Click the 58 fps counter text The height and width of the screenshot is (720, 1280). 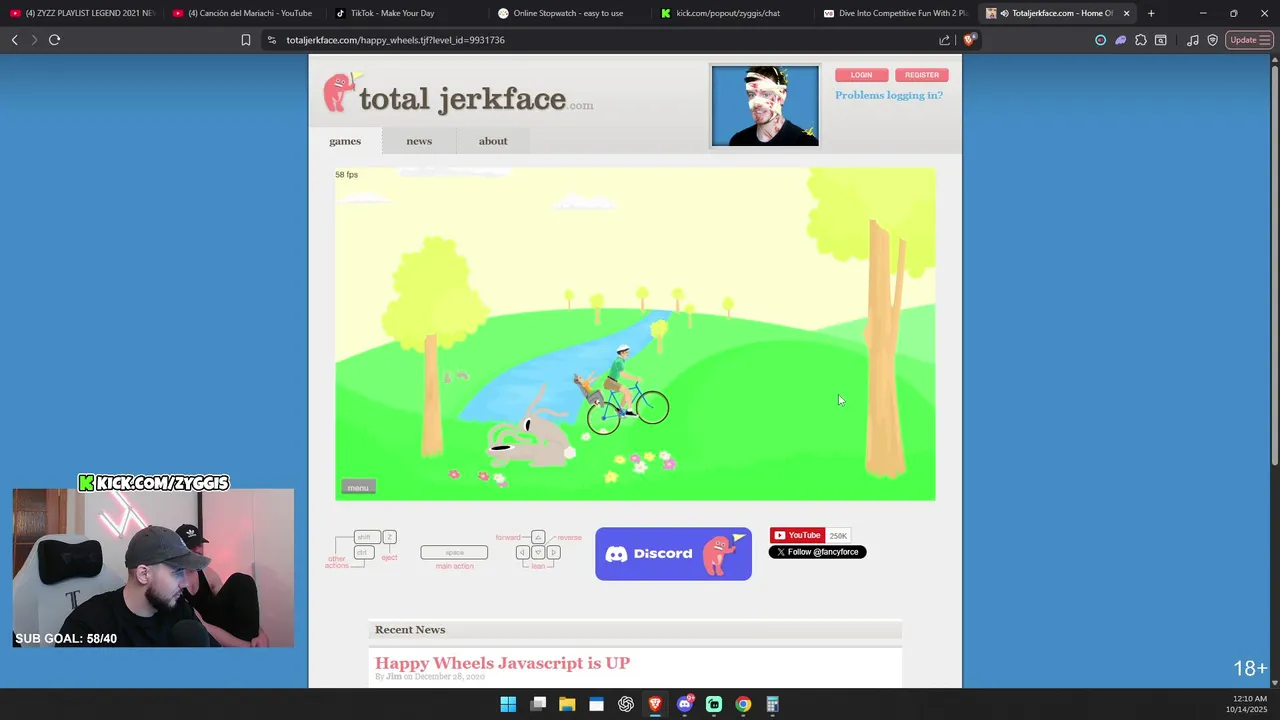click(346, 175)
